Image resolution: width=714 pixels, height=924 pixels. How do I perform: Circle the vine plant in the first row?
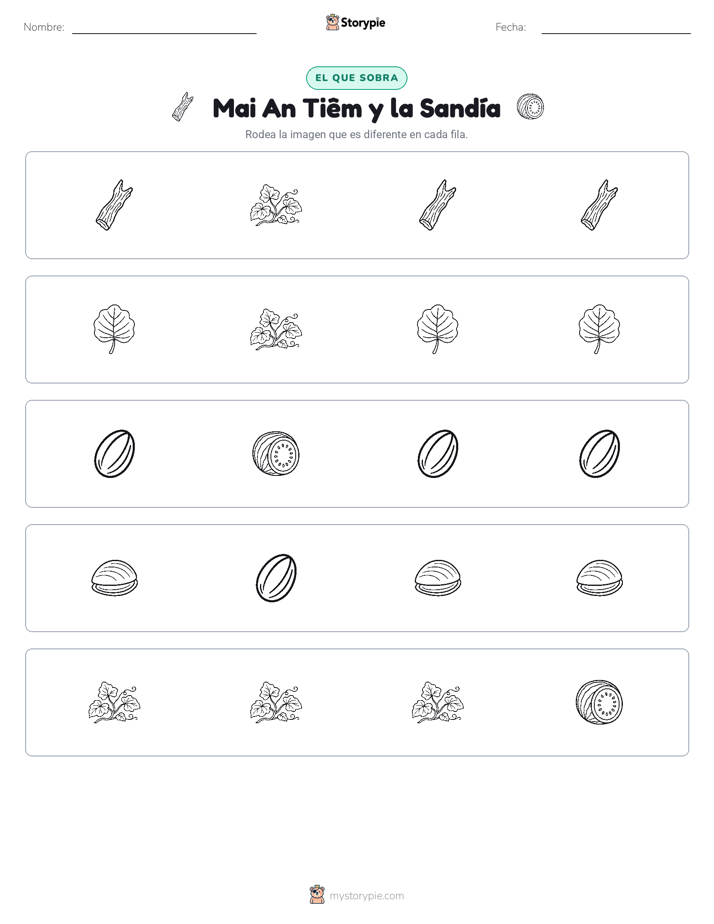(x=276, y=205)
